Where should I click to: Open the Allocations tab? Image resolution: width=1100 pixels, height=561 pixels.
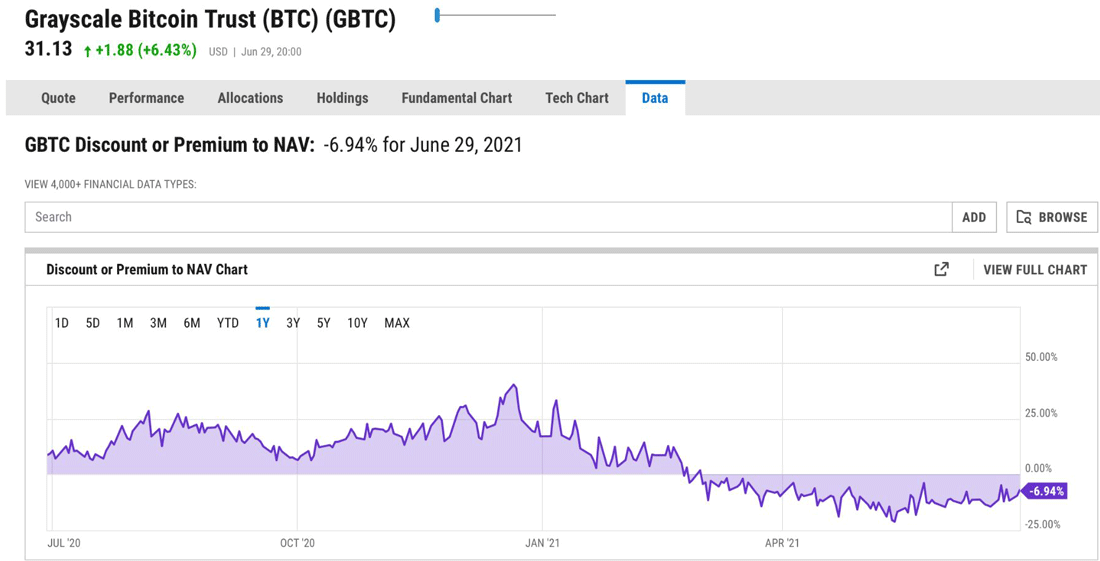(250, 98)
